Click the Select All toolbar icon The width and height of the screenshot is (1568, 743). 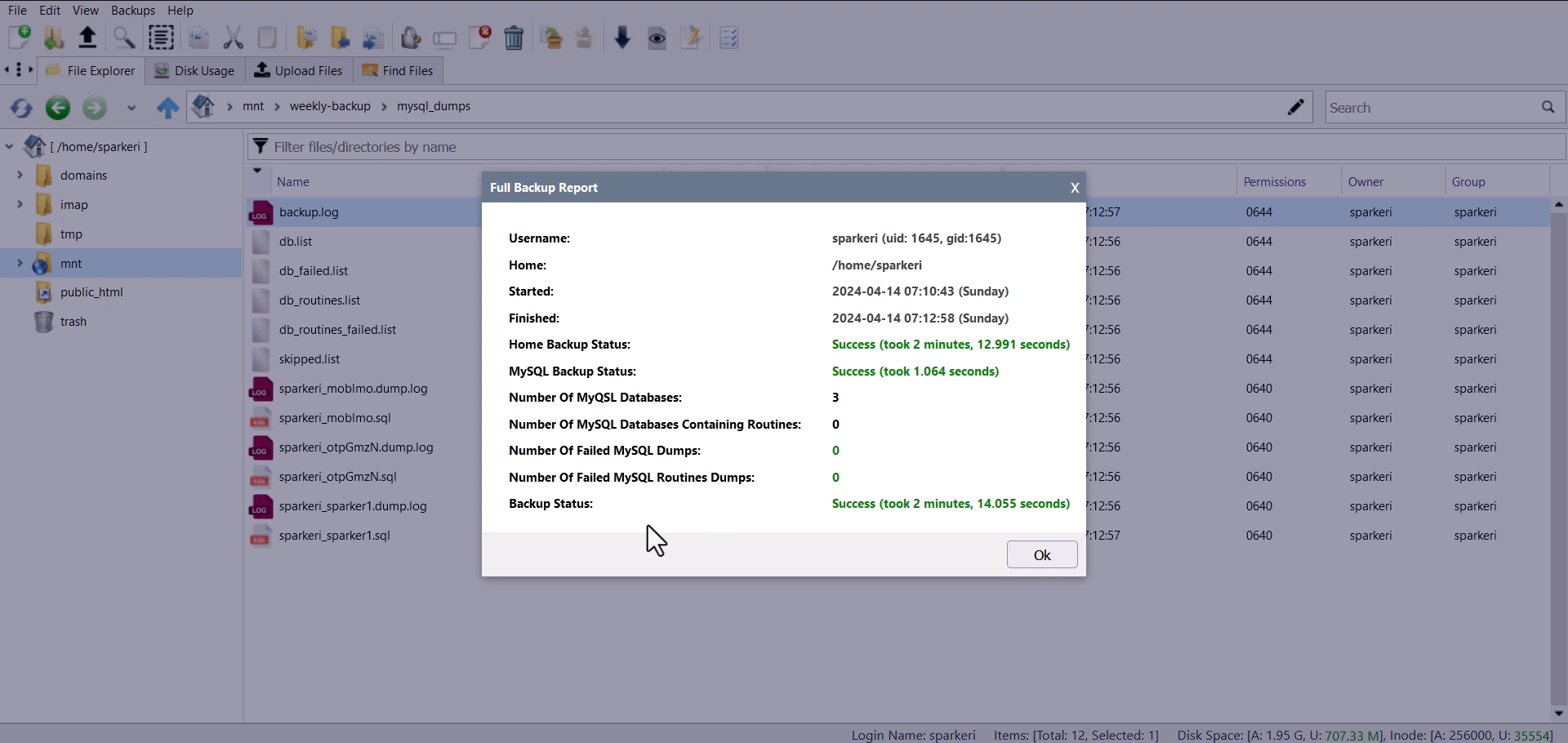coord(162,38)
